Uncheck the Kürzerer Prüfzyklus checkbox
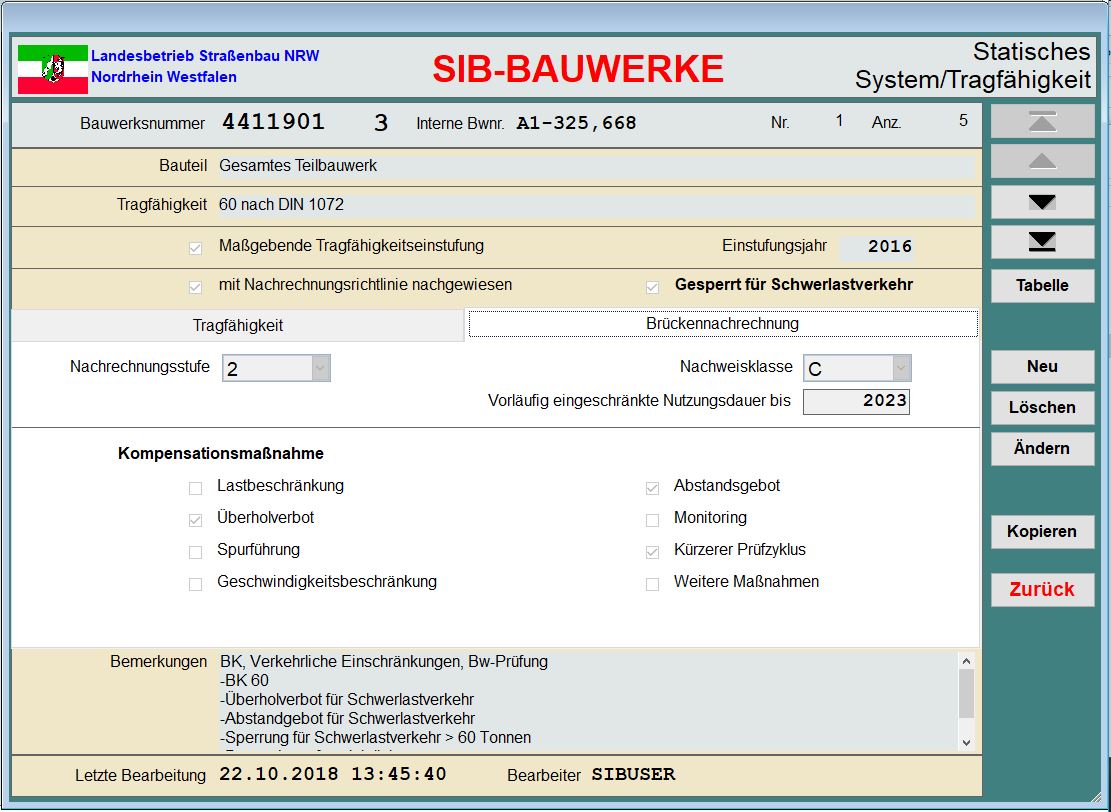 653,552
